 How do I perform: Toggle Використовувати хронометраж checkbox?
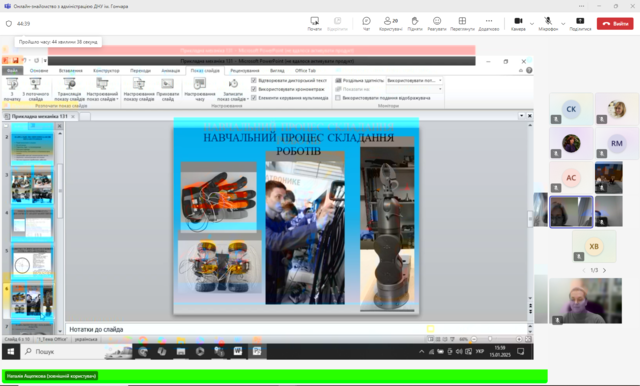coord(254,89)
